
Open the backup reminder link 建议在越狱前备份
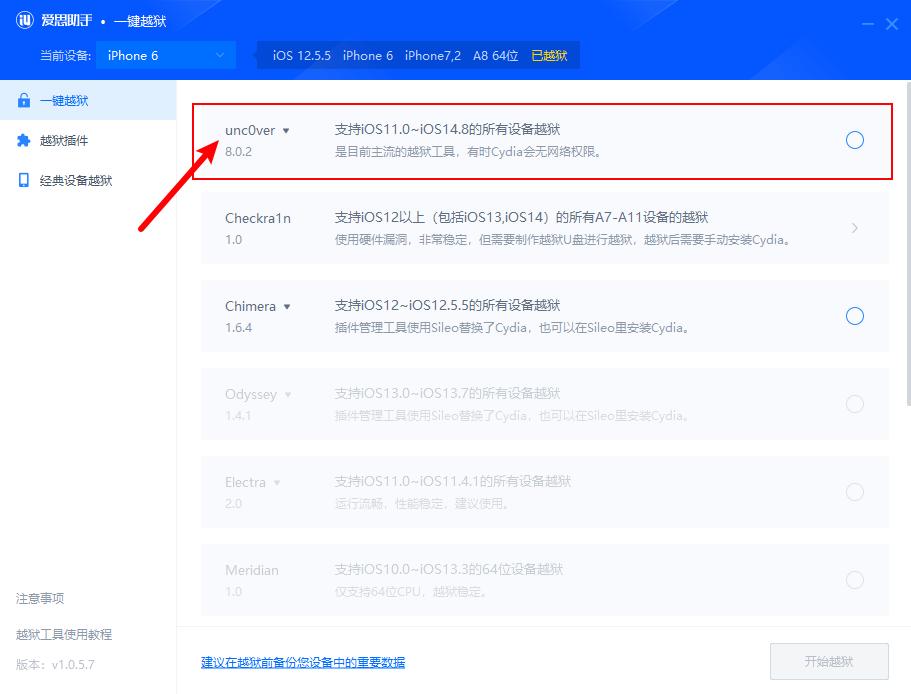pyautogui.click(x=301, y=662)
